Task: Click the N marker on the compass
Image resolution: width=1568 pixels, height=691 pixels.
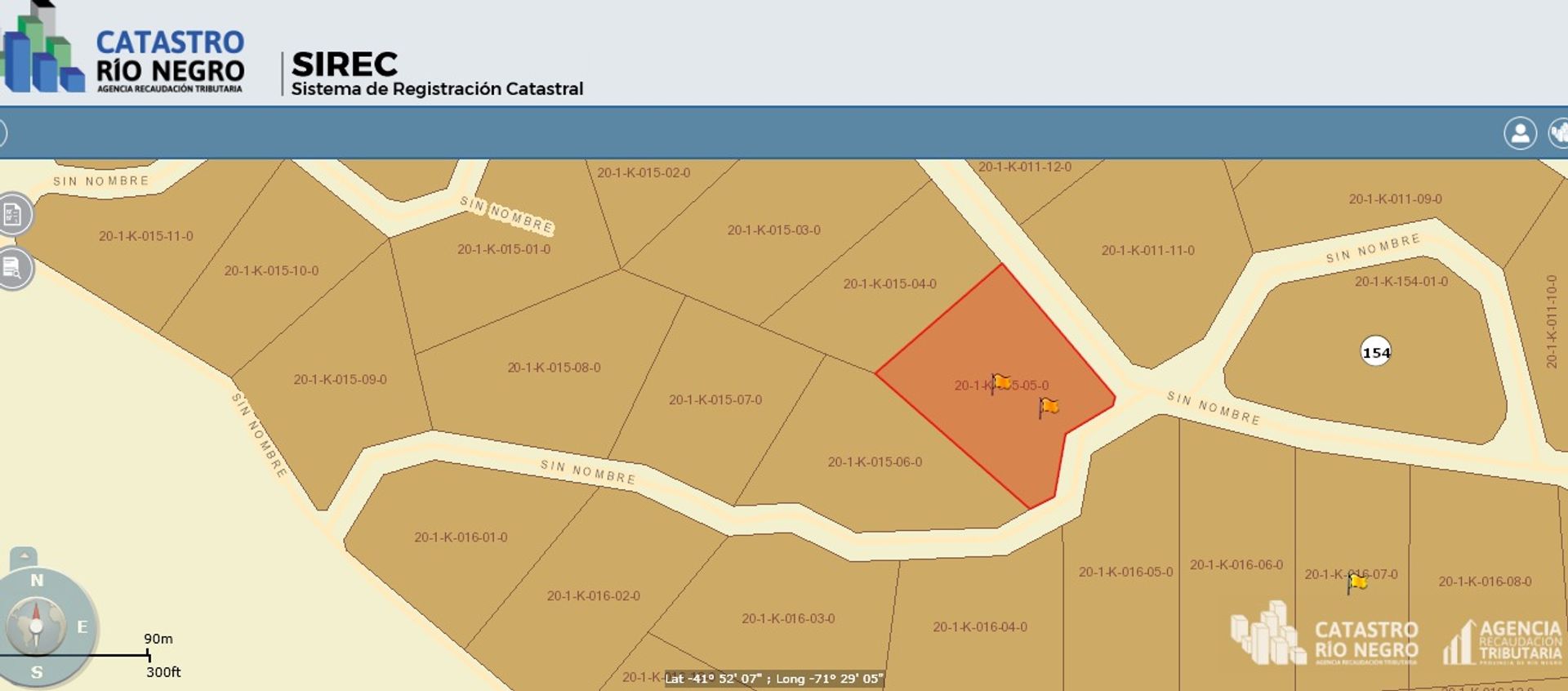Action: (x=37, y=581)
